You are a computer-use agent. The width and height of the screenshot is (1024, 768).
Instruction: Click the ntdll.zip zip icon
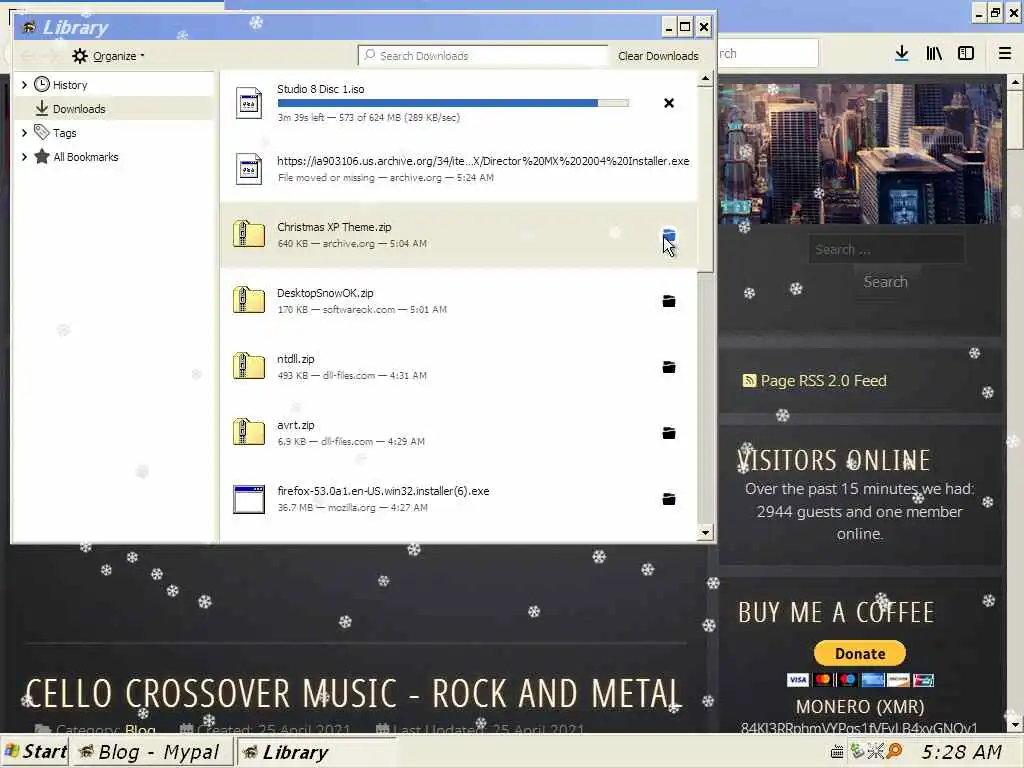[249, 366]
